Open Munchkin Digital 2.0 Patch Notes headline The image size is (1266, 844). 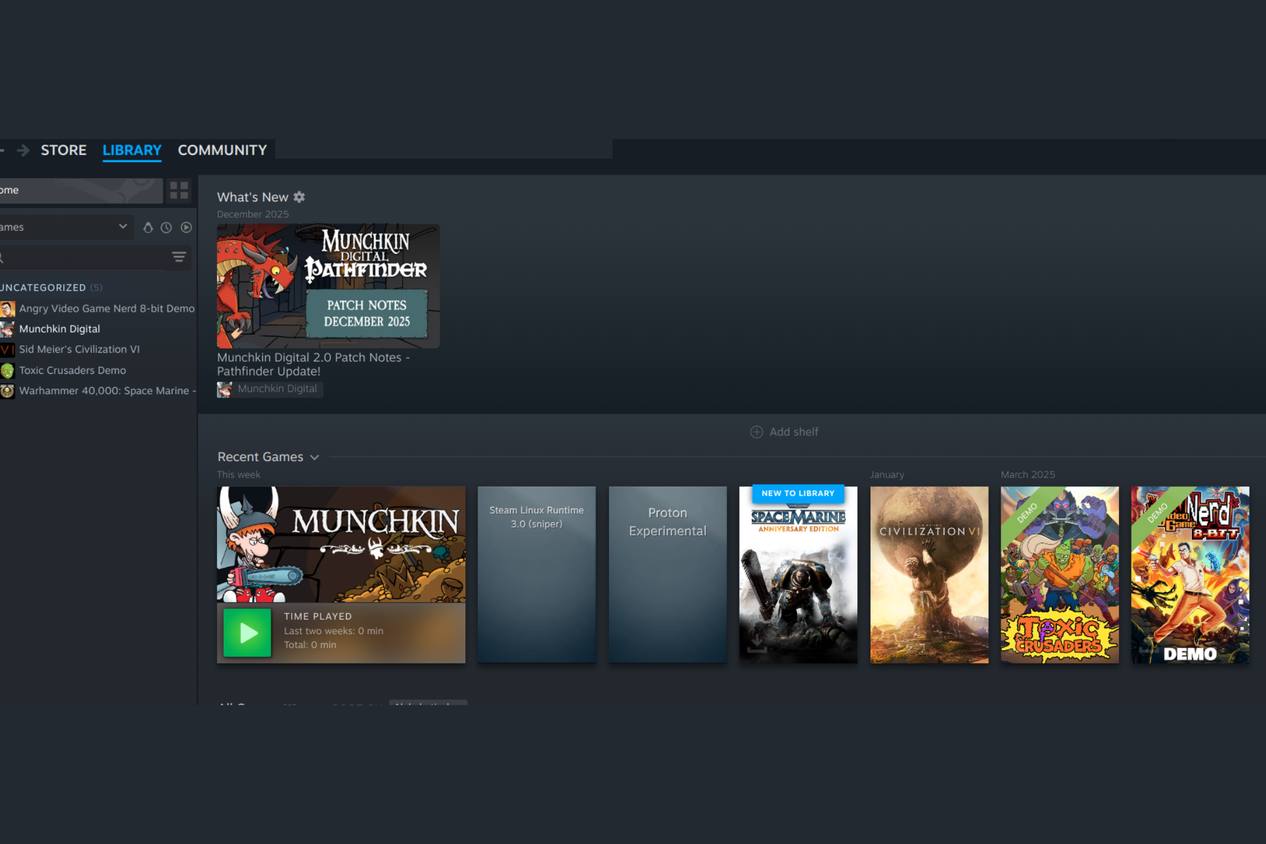click(313, 364)
